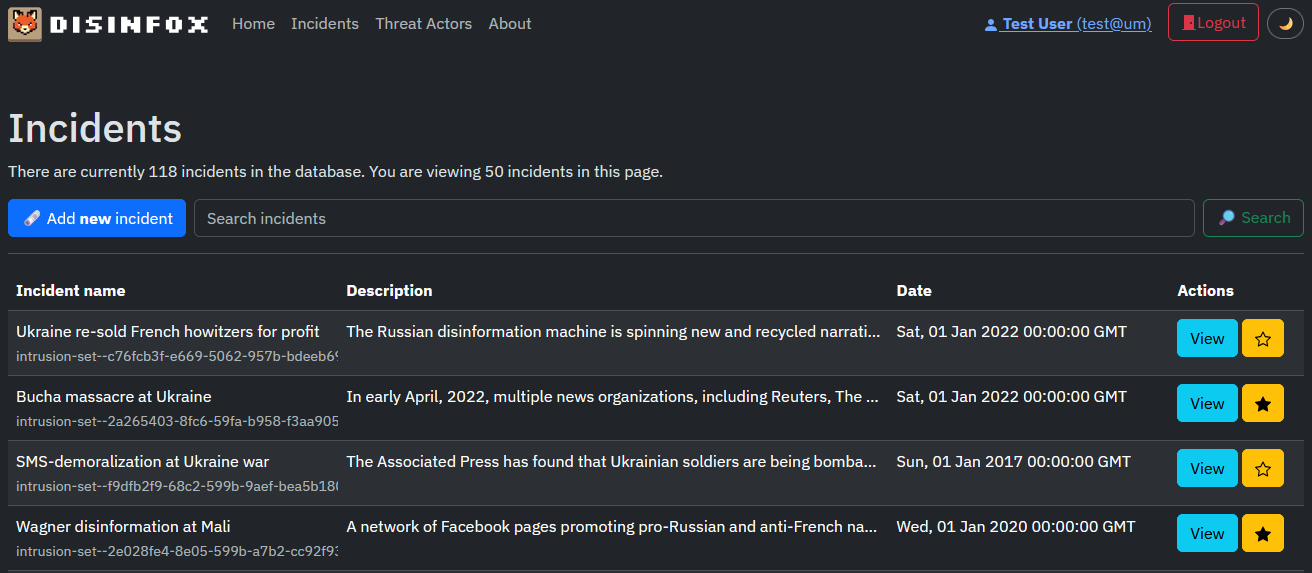Click the Incident name column header
Viewport: 1312px width, 573px height.
[71, 291]
